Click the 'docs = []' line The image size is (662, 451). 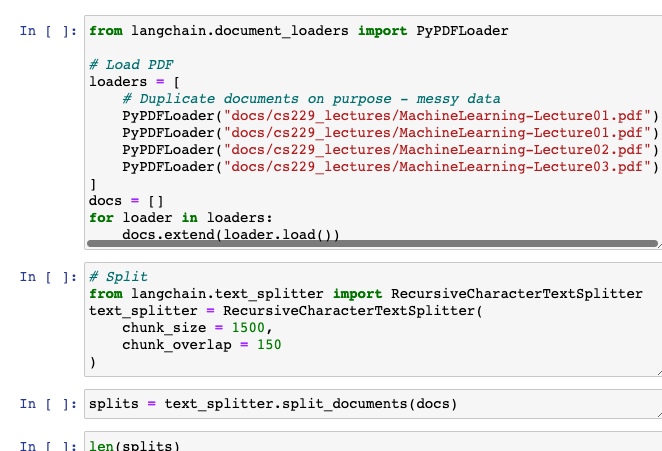(x=126, y=201)
